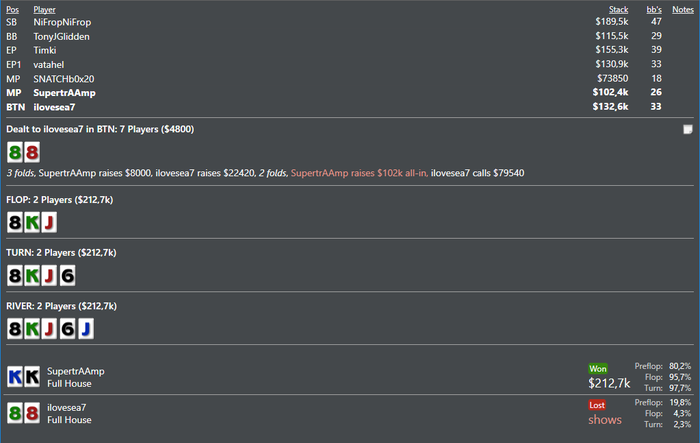The width and height of the screenshot is (700, 443).
Task: Sort by the Stack column header
Action: (x=618, y=9)
